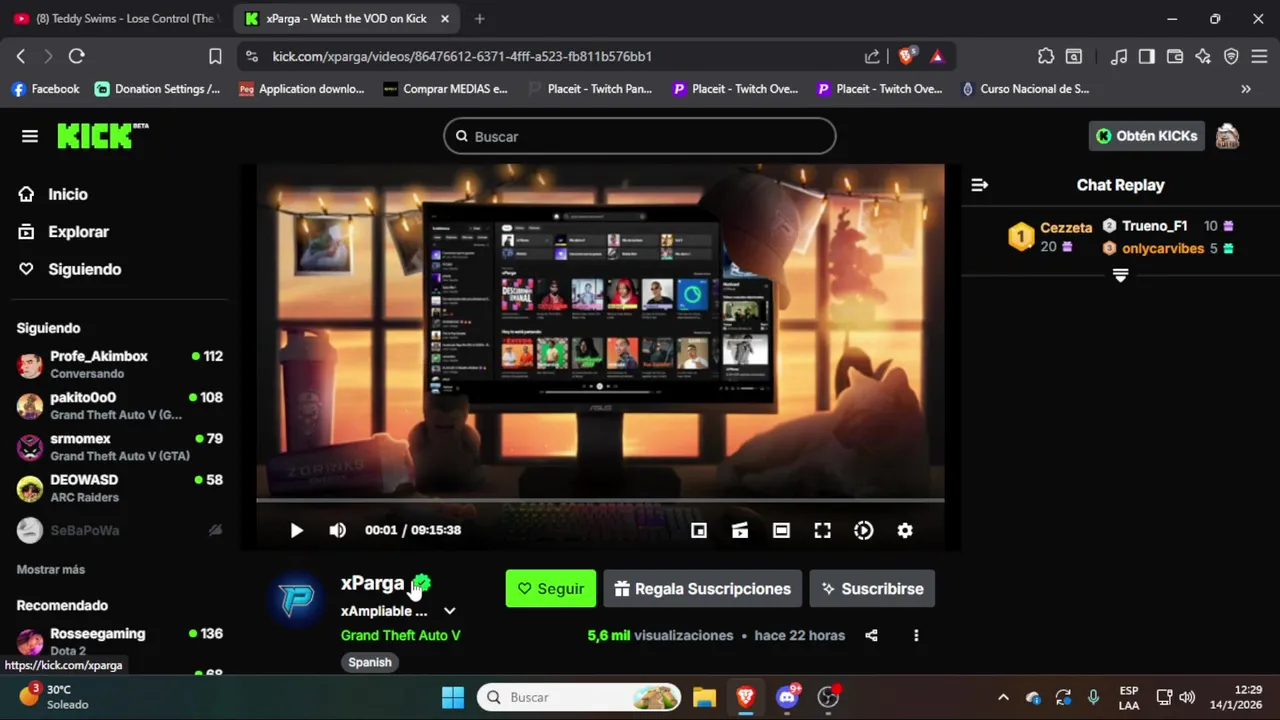
Task: Open browser extensions puzzle icon
Action: click(1046, 56)
